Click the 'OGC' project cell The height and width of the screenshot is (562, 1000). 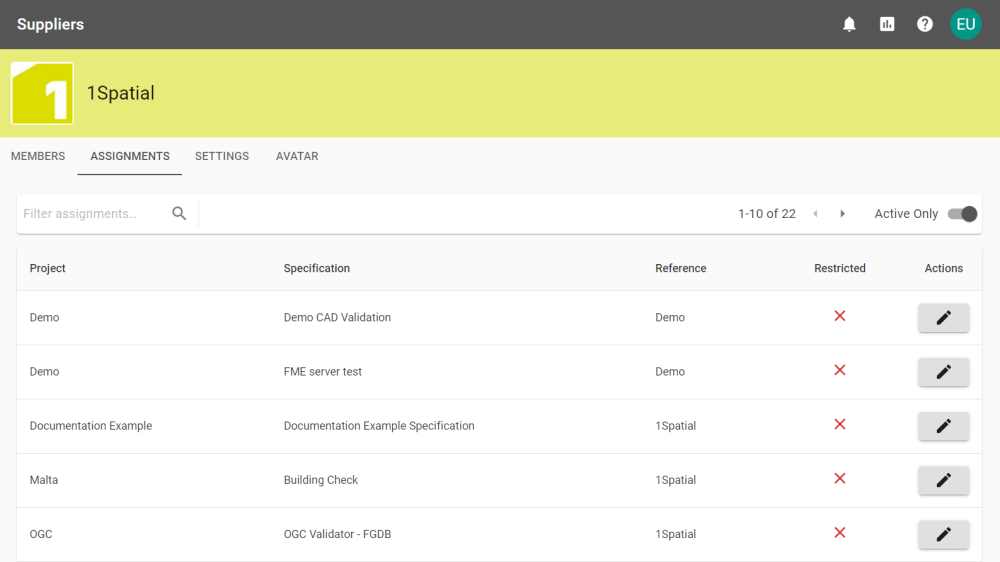[x=41, y=535]
